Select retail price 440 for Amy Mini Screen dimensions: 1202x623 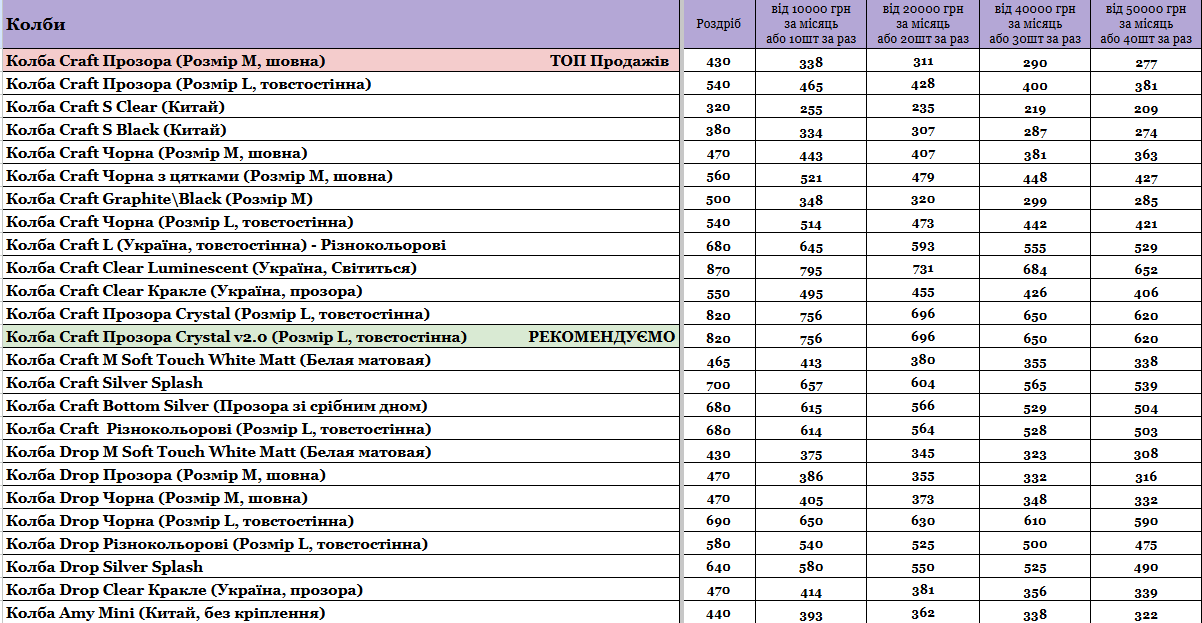(x=718, y=614)
